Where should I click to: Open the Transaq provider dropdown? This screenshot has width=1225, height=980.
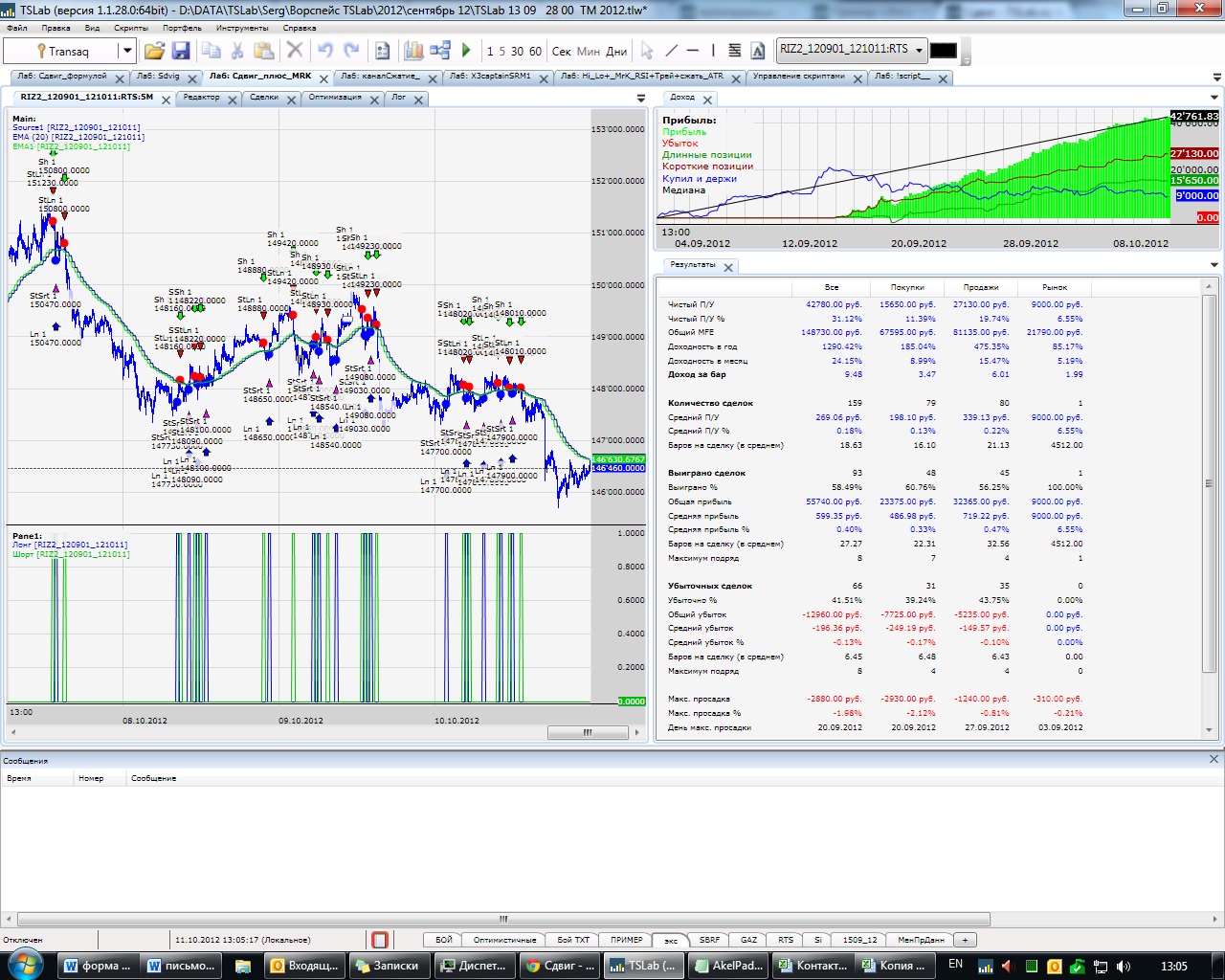[126, 51]
